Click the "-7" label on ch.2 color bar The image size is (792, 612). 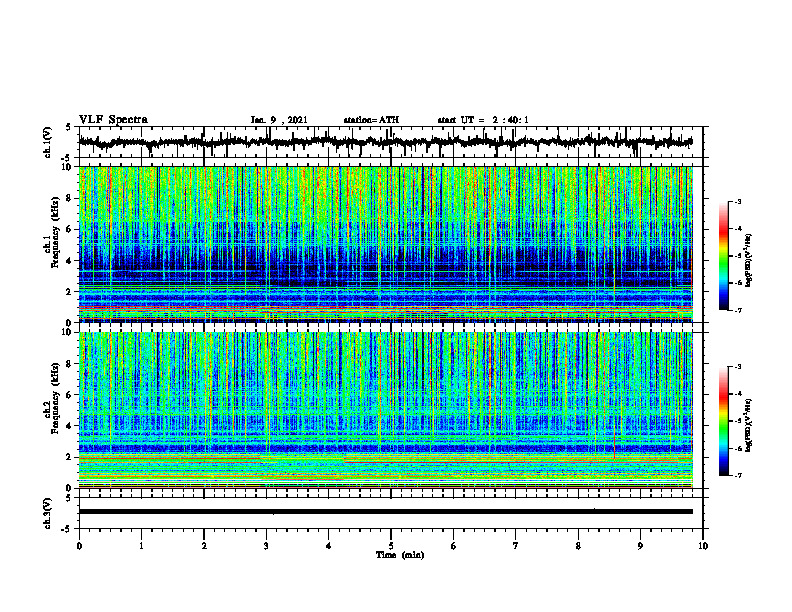click(x=738, y=476)
